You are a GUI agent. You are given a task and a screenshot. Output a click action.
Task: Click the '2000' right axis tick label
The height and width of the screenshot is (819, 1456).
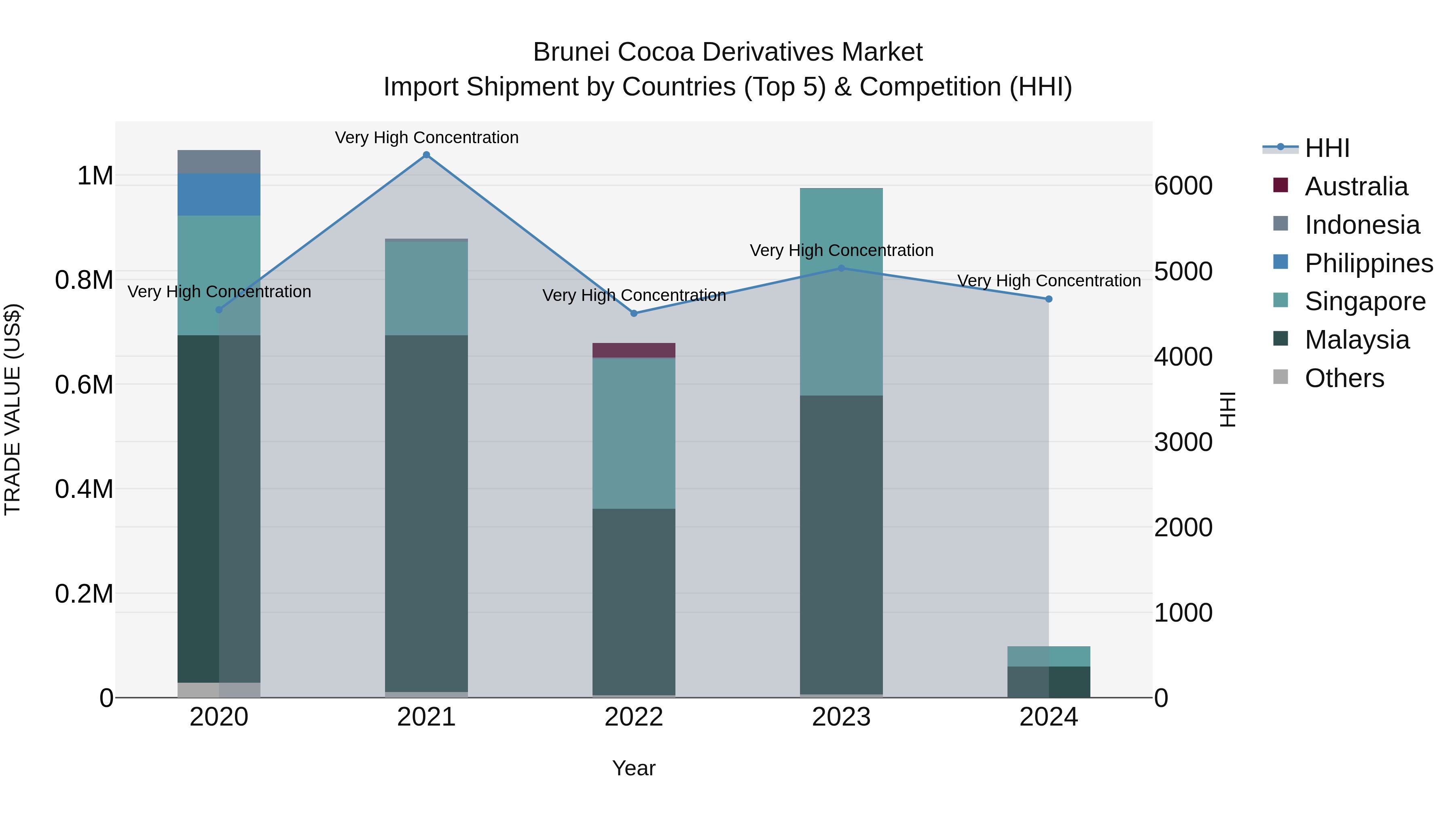[1183, 527]
